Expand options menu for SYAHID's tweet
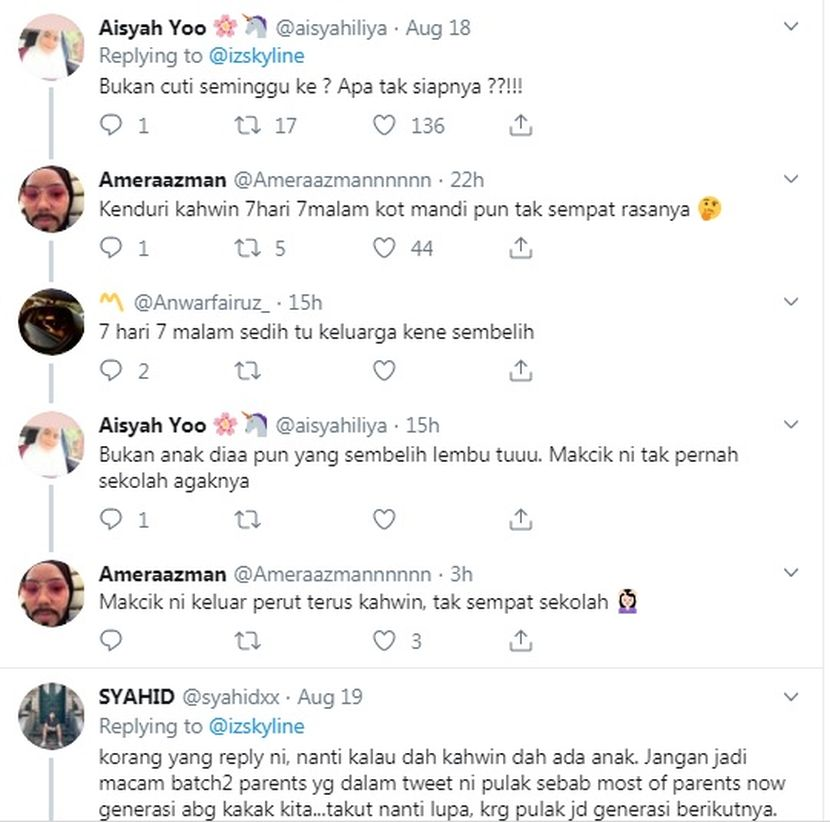Viewport: 830px width, 822px height. (790, 697)
